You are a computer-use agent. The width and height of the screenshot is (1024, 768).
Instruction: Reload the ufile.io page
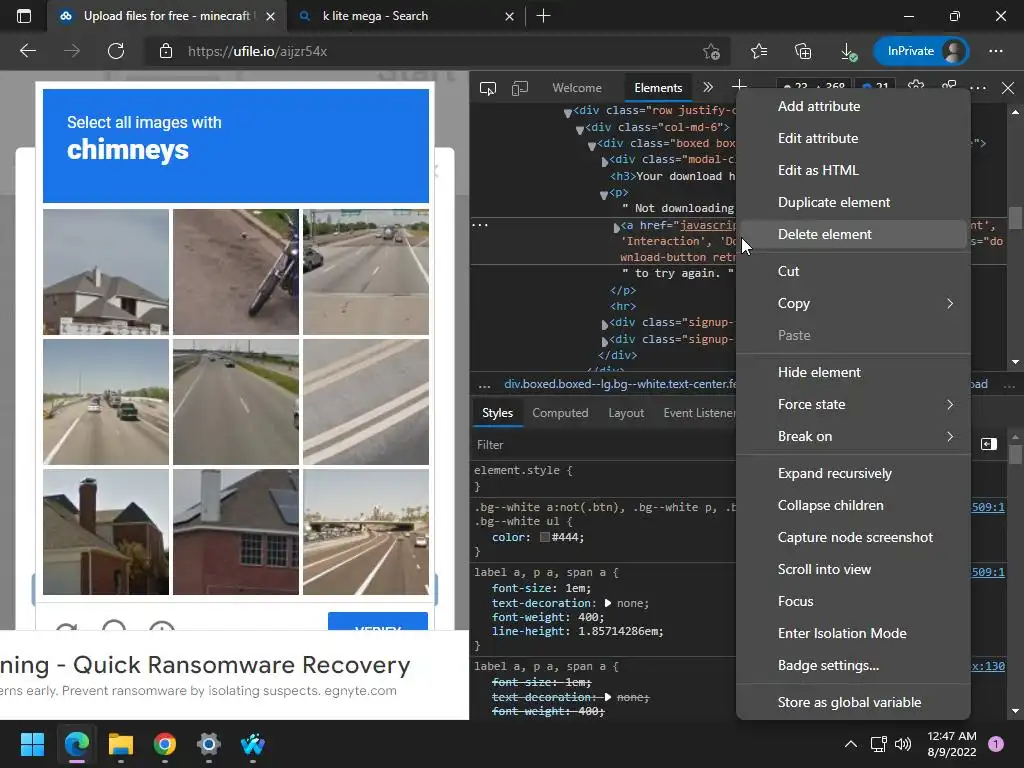[116, 51]
